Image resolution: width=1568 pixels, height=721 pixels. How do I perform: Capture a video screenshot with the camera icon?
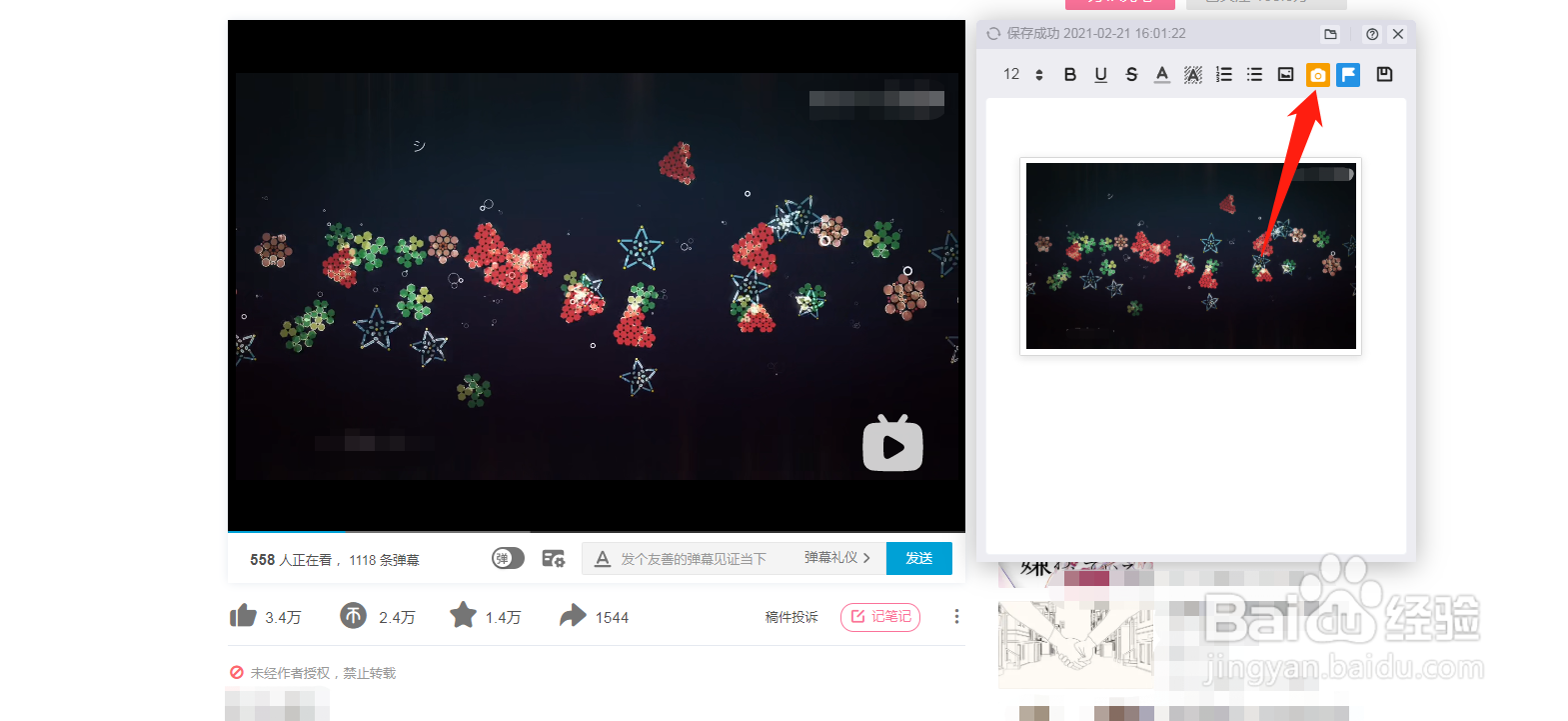(x=1318, y=75)
